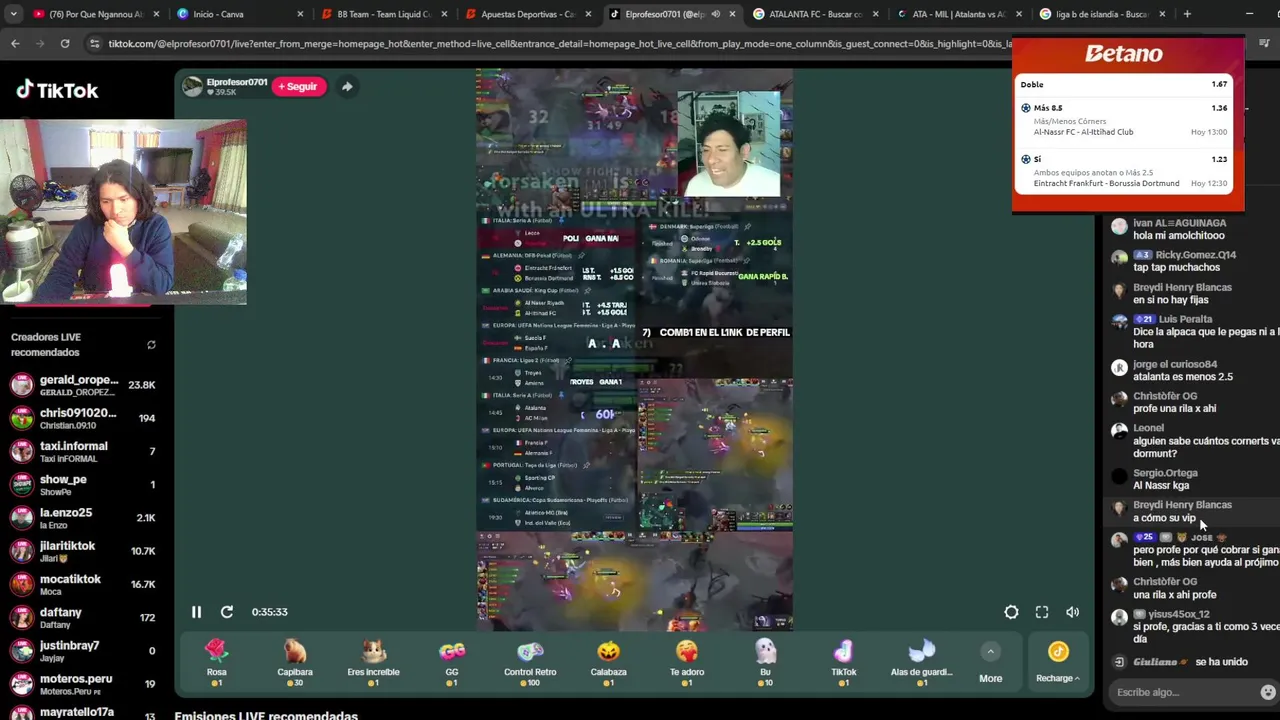Image resolution: width=1280 pixels, height=720 pixels.
Task: Focus the Escribe algo chat input
Action: click(1180, 692)
